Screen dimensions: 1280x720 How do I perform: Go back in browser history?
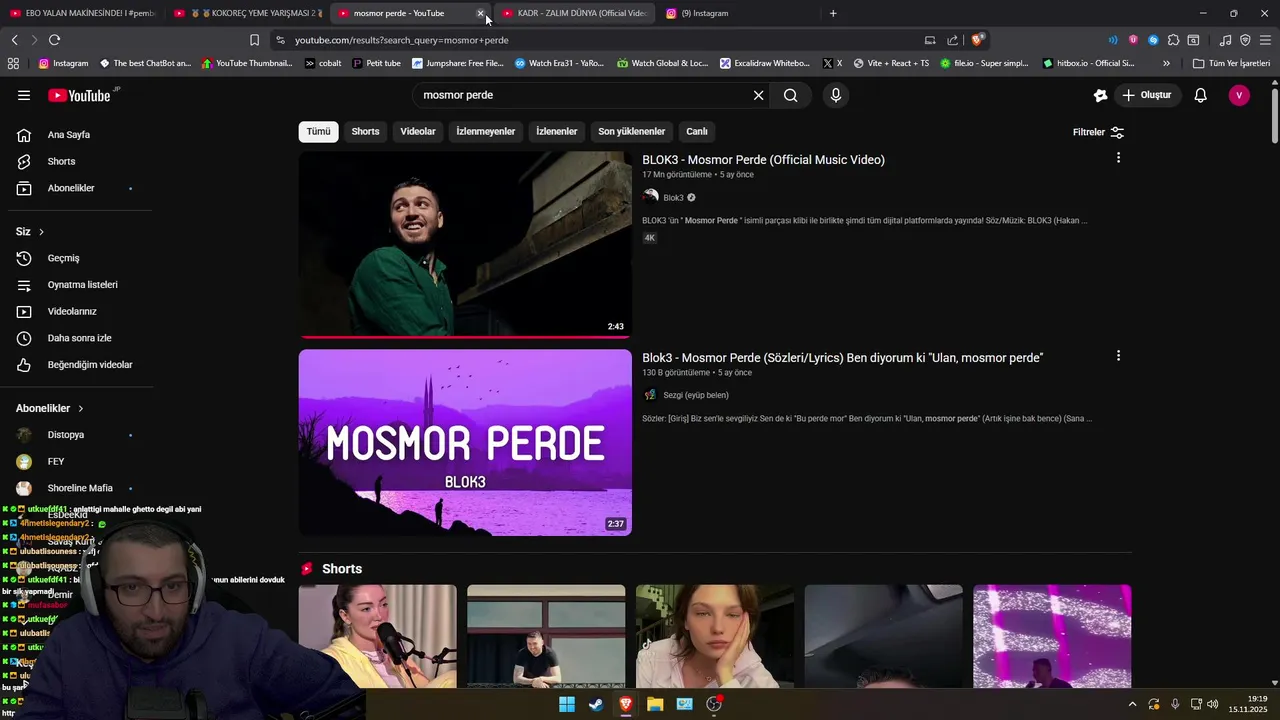14,40
